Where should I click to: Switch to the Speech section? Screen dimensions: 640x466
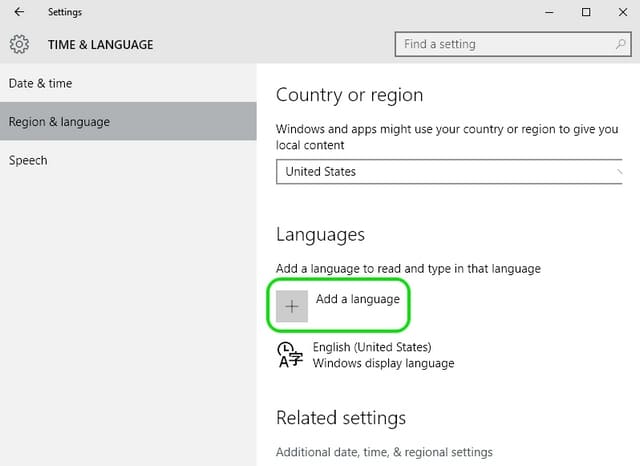pyautogui.click(x=28, y=160)
